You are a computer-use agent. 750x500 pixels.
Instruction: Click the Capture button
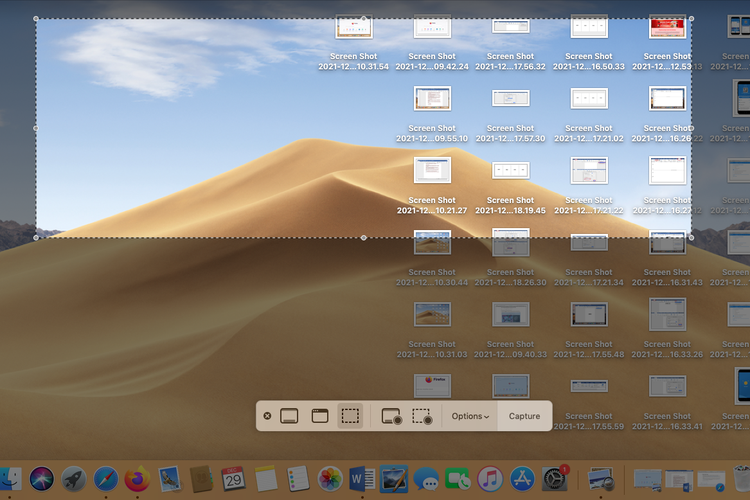(524, 416)
